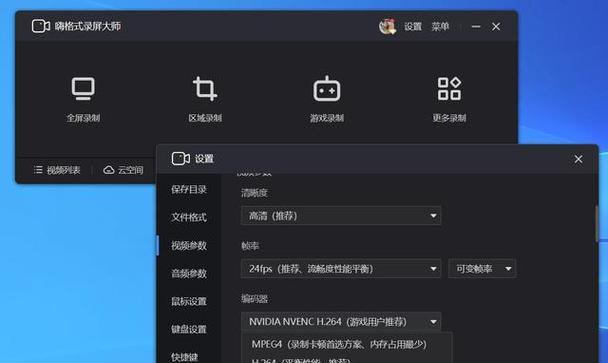Switch to 文件格式 settings tab
608x363 pixels.
tap(189, 217)
